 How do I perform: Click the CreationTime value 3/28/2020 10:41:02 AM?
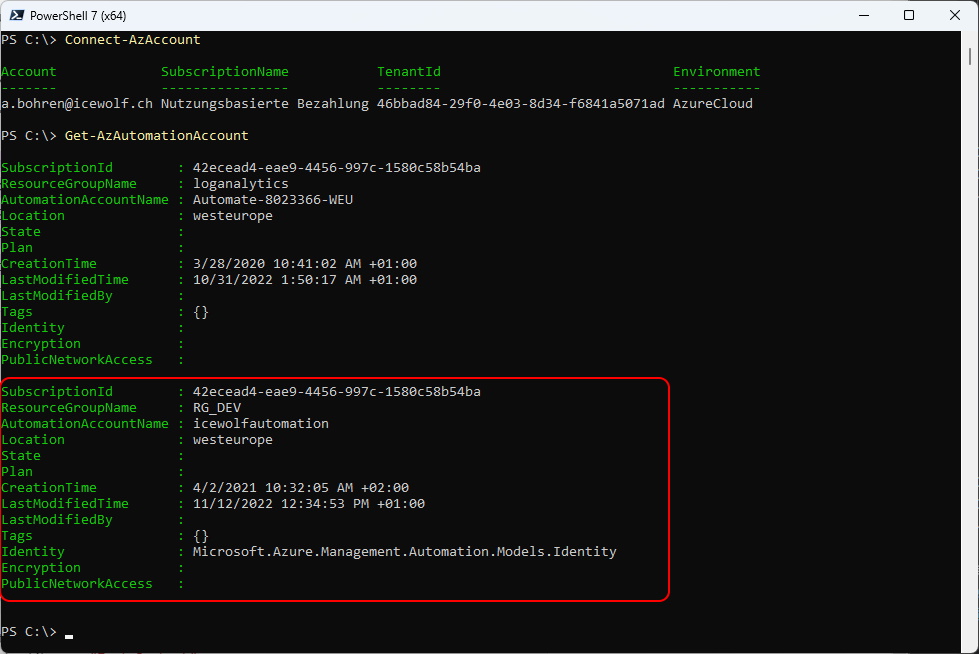tap(305, 264)
